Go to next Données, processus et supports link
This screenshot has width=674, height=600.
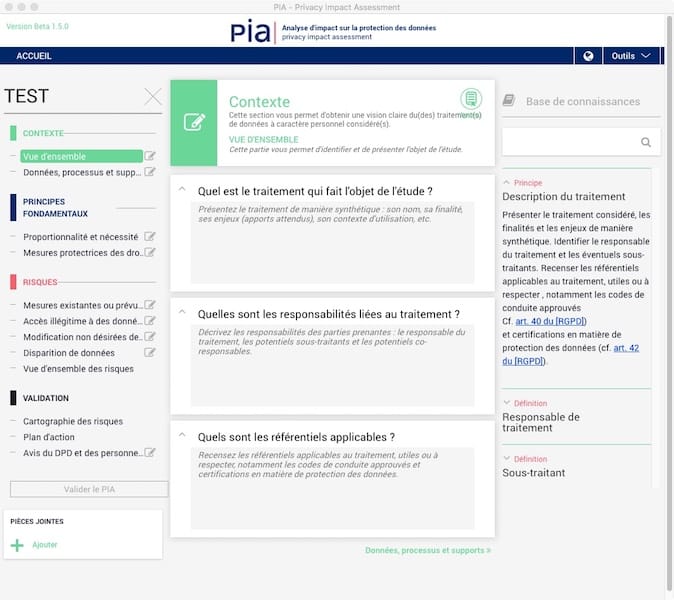[x=428, y=550]
